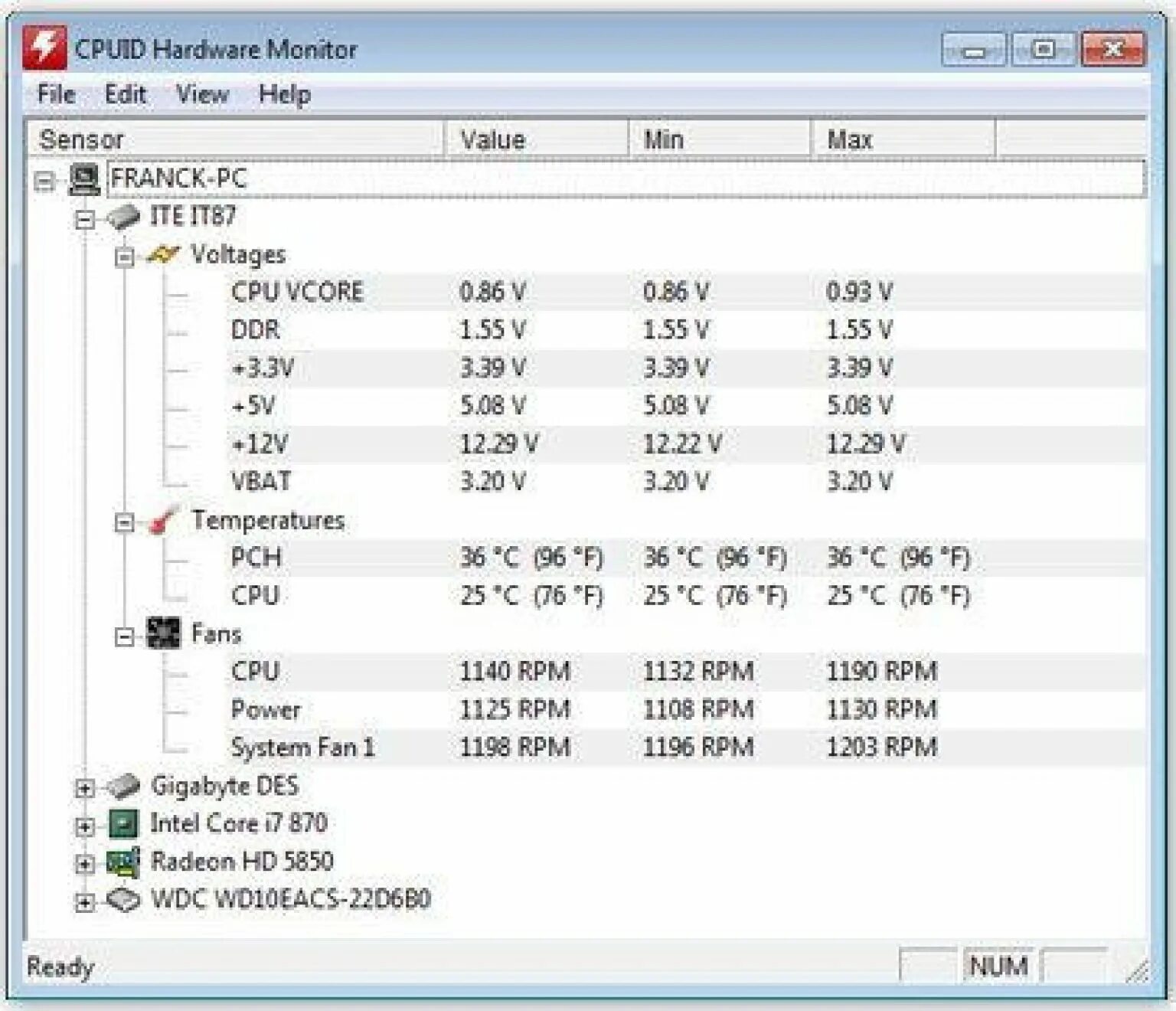
Task: Click the Fans category icon
Action: click(163, 633)
